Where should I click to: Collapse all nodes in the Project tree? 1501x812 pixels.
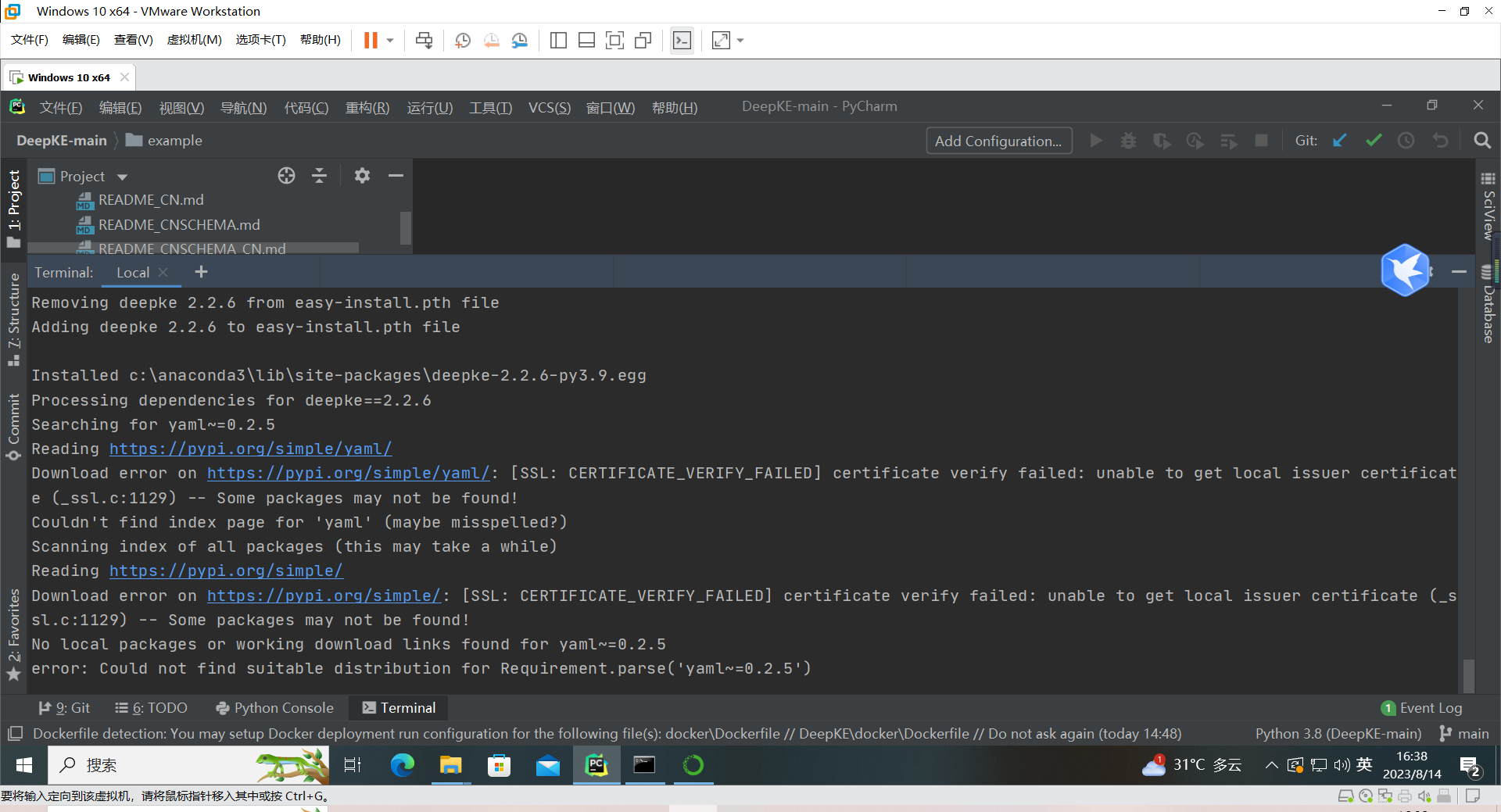click(x=319, y=176)
